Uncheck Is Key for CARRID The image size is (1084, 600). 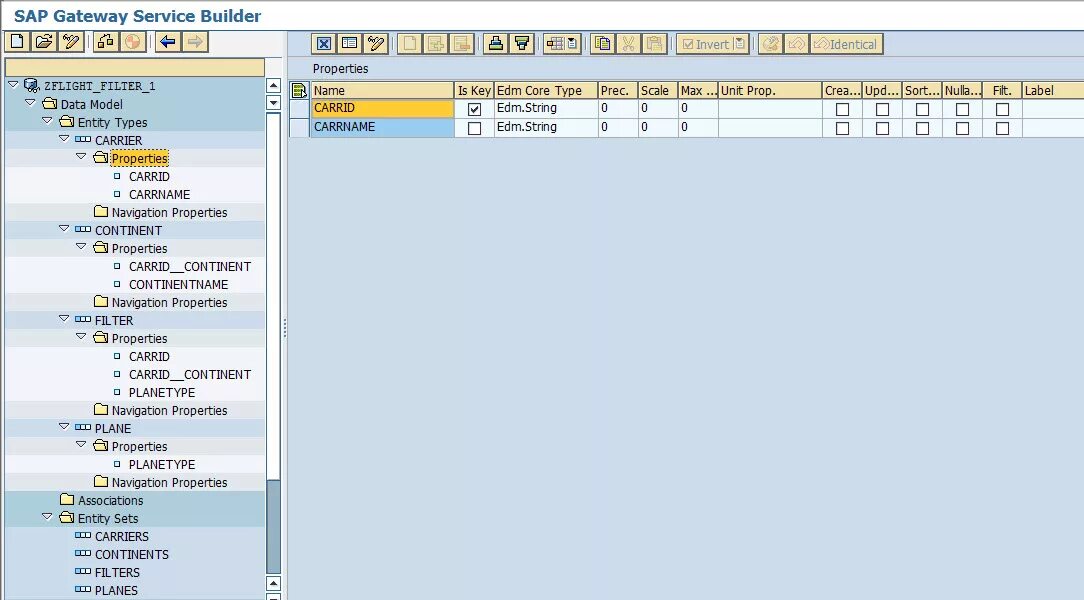[474, 109]
